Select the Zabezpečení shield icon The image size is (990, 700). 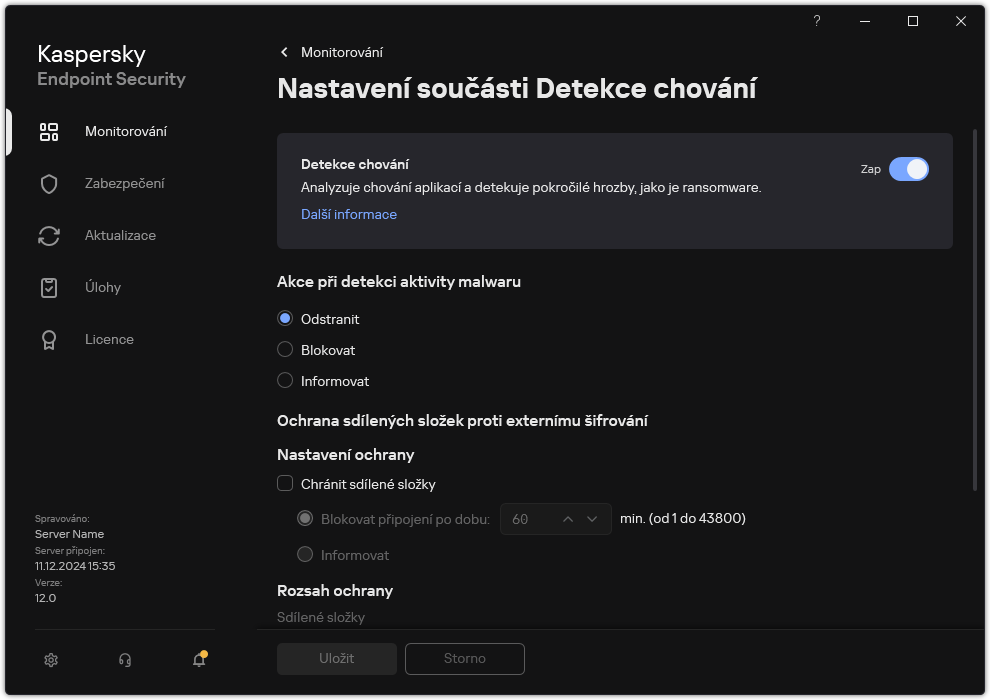pyautogui.click(x=49, y=183)
